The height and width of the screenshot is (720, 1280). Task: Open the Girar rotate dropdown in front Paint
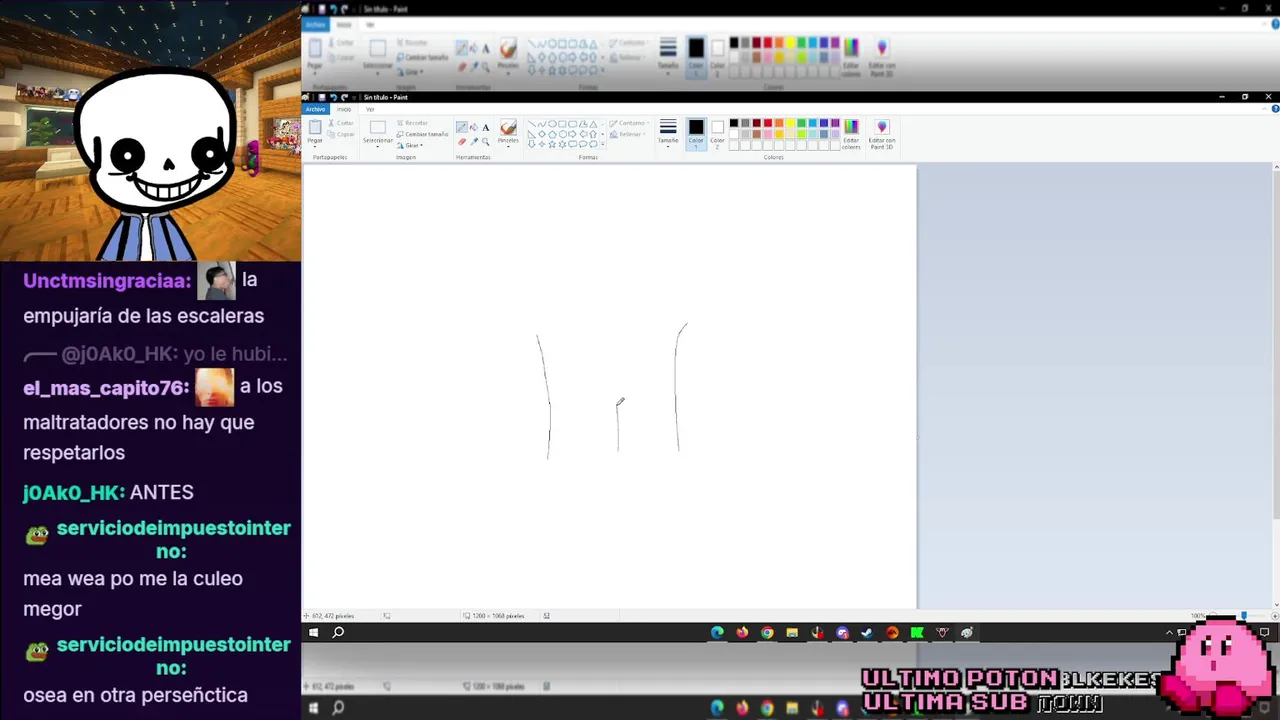(410, 145)
